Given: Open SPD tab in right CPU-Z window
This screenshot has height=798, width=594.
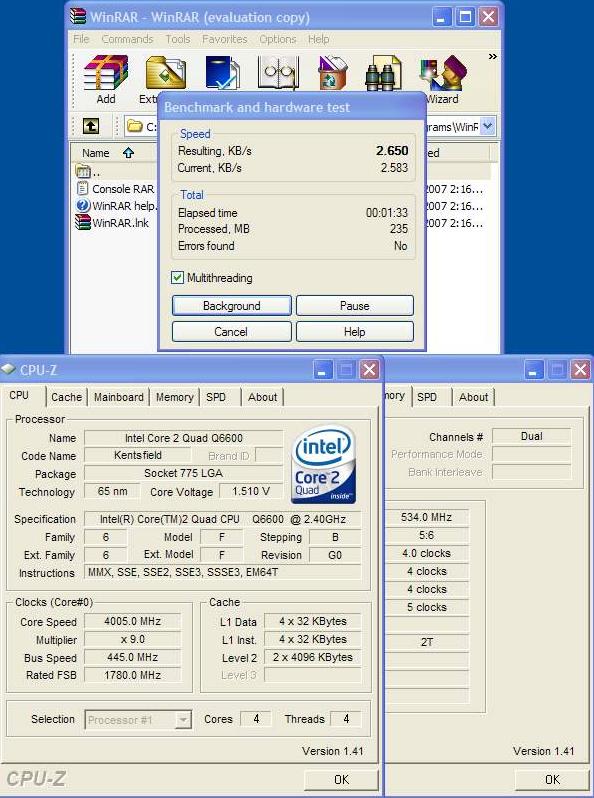Looking at the screenshot, I should [427, 397].
